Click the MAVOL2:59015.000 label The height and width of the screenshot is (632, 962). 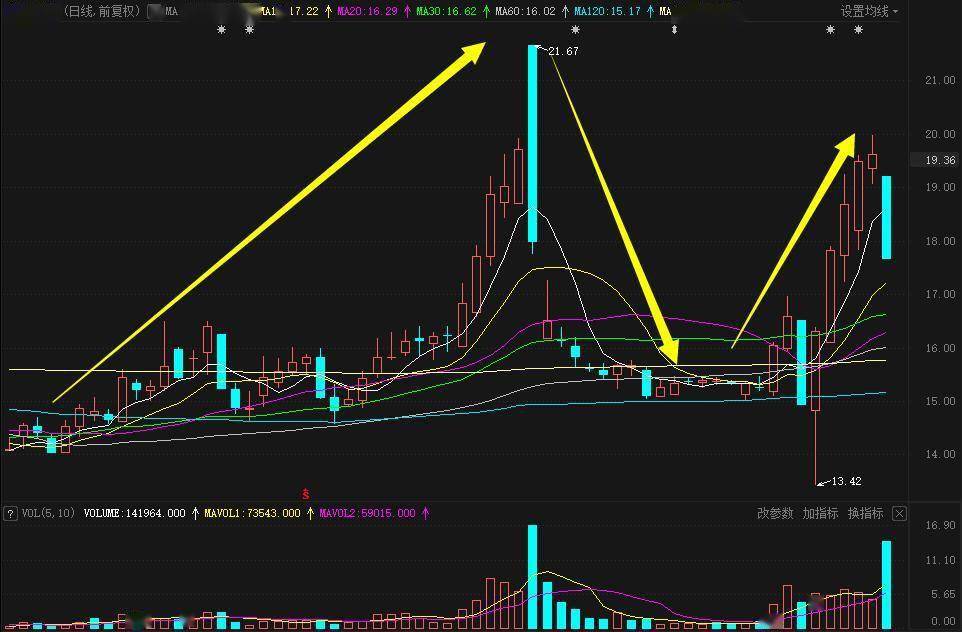click(367, 513)
